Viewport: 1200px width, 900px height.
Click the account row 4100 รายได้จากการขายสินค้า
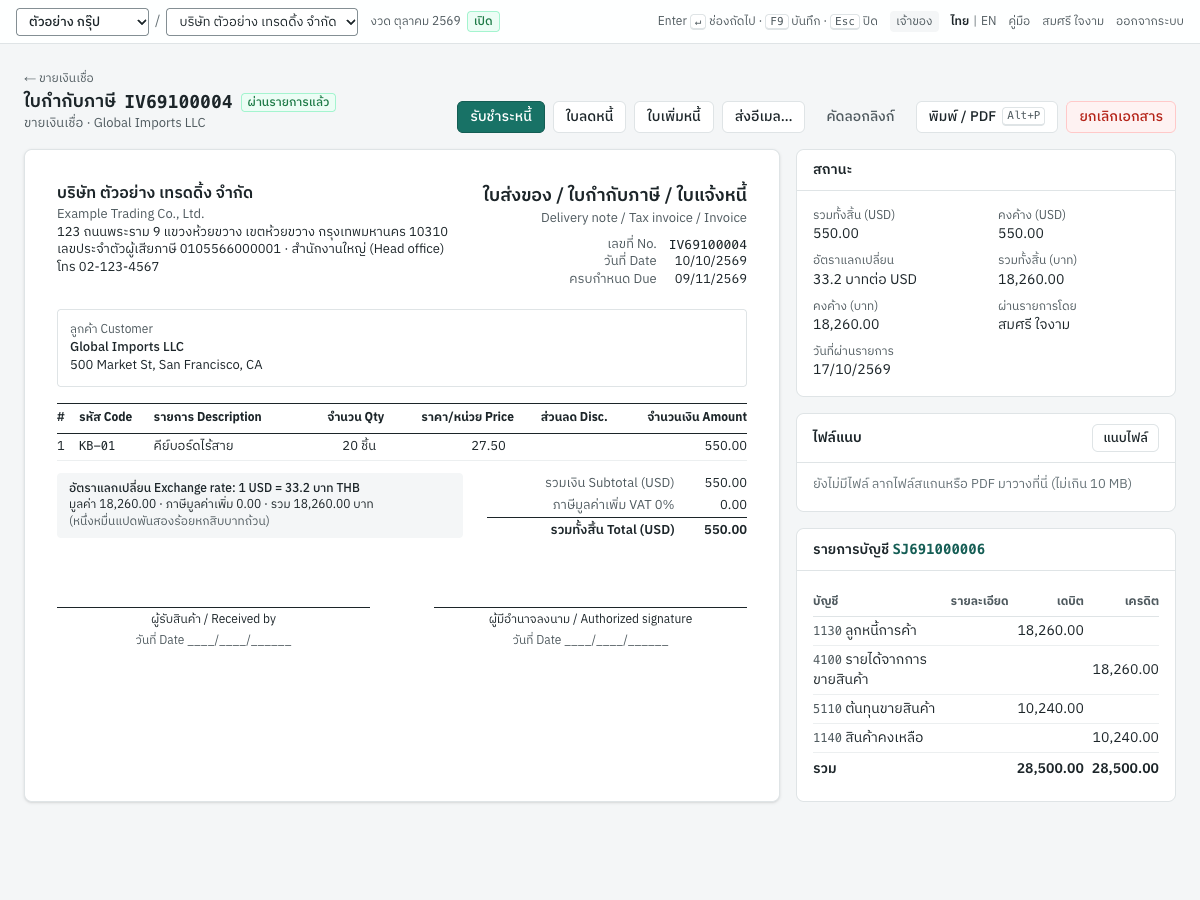[x=986, y=670]
